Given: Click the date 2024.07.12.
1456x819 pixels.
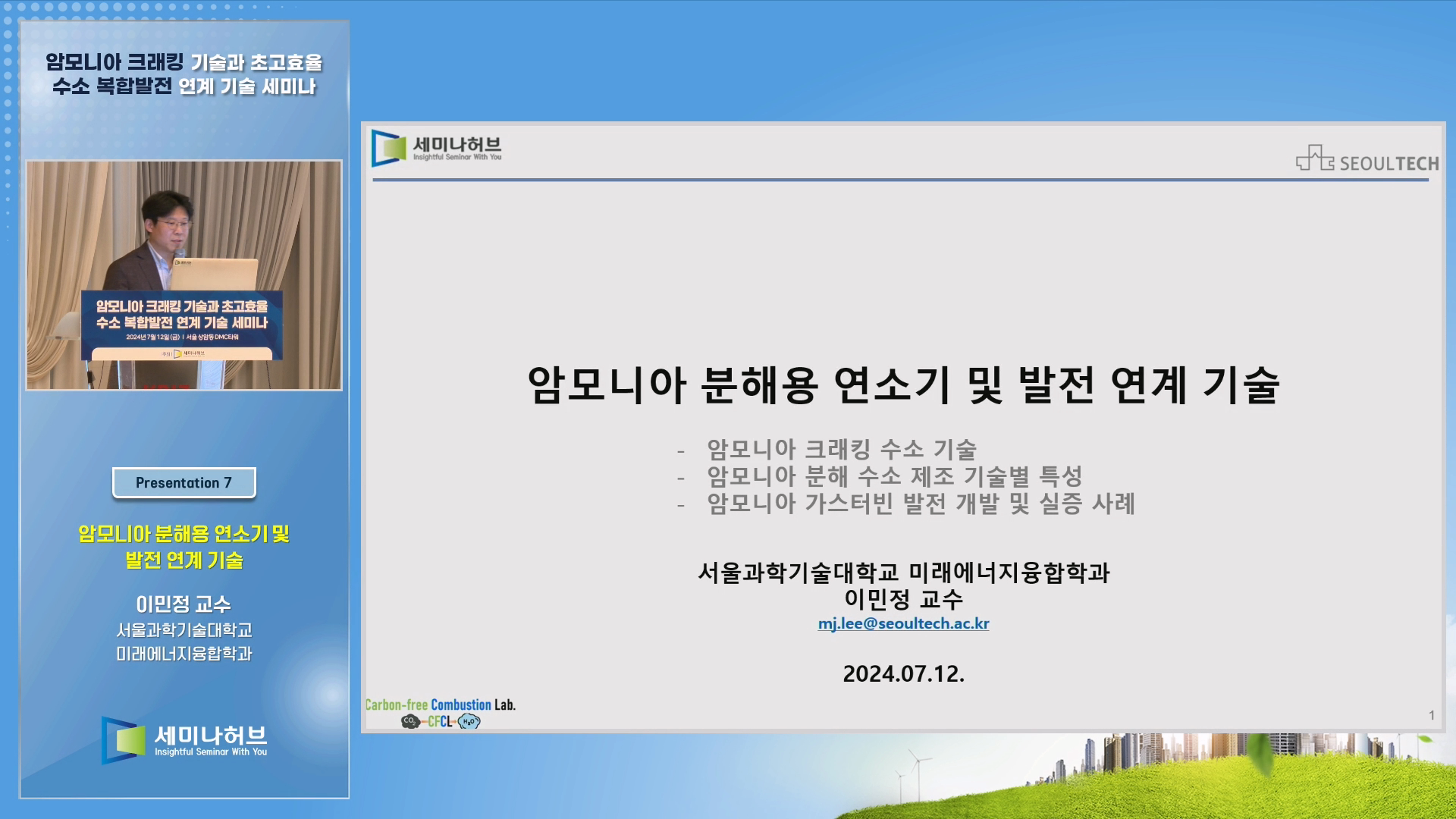Looking at the screenshot, I should [903, 673].
